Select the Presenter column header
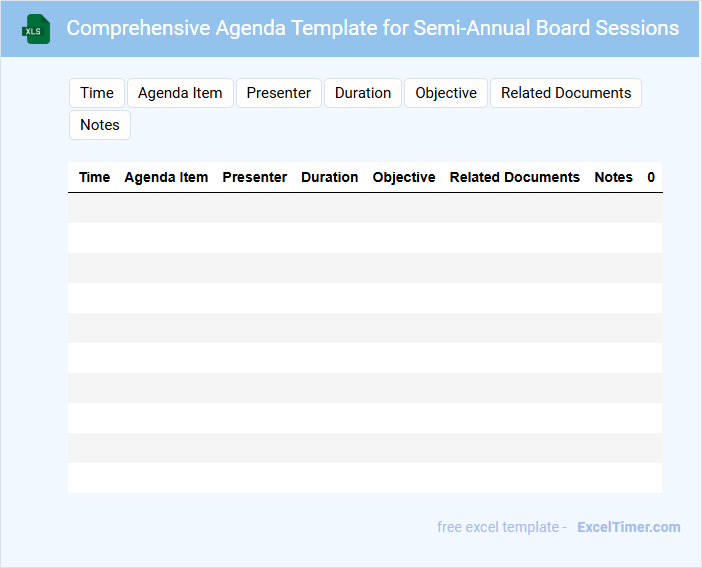 click(x=255, y=177)
